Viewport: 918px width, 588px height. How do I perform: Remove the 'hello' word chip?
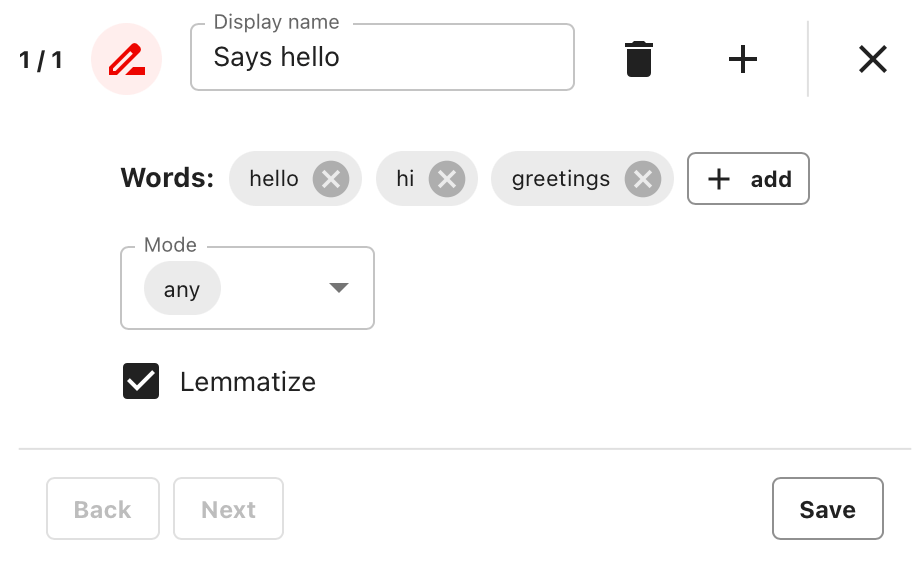coord(331,179)
